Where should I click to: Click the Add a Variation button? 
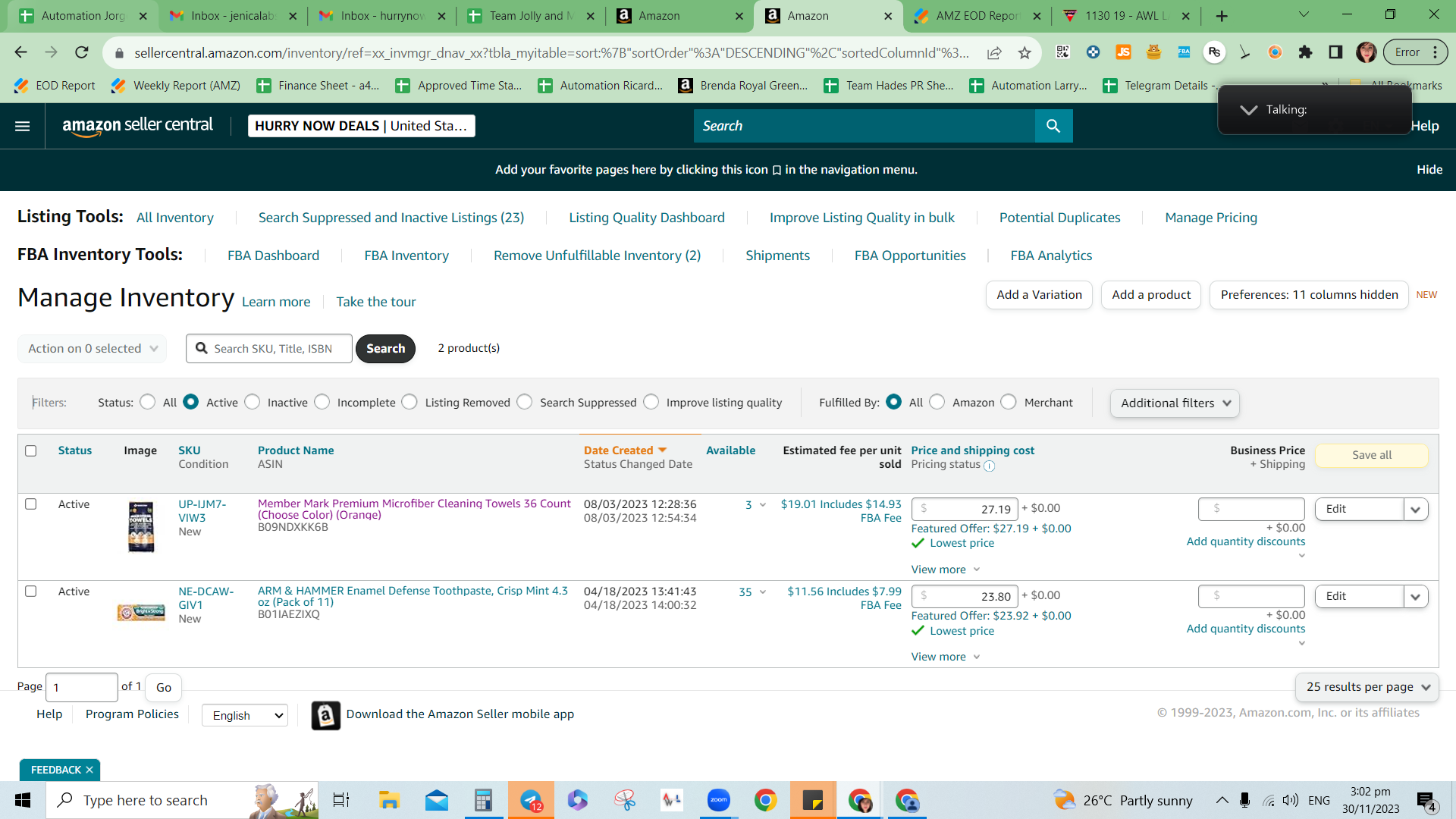[1039, 295]
